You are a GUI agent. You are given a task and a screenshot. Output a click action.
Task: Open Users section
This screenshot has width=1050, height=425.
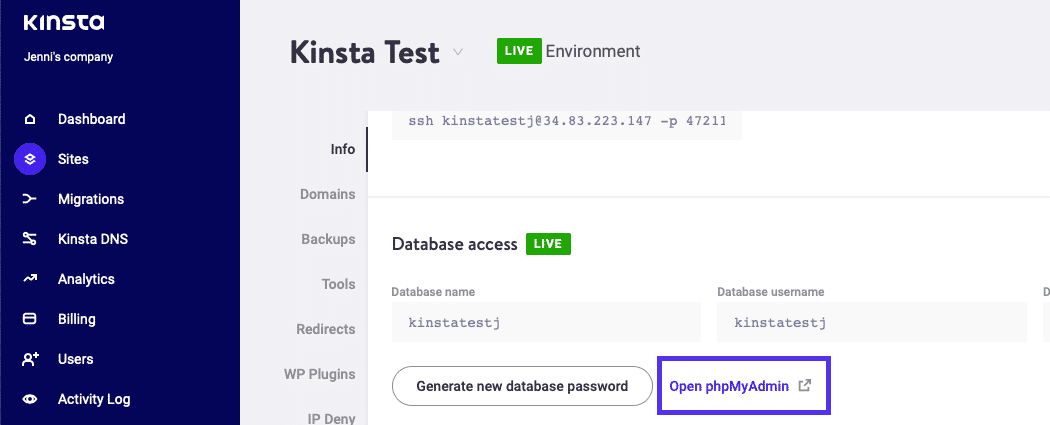point(76,359)
